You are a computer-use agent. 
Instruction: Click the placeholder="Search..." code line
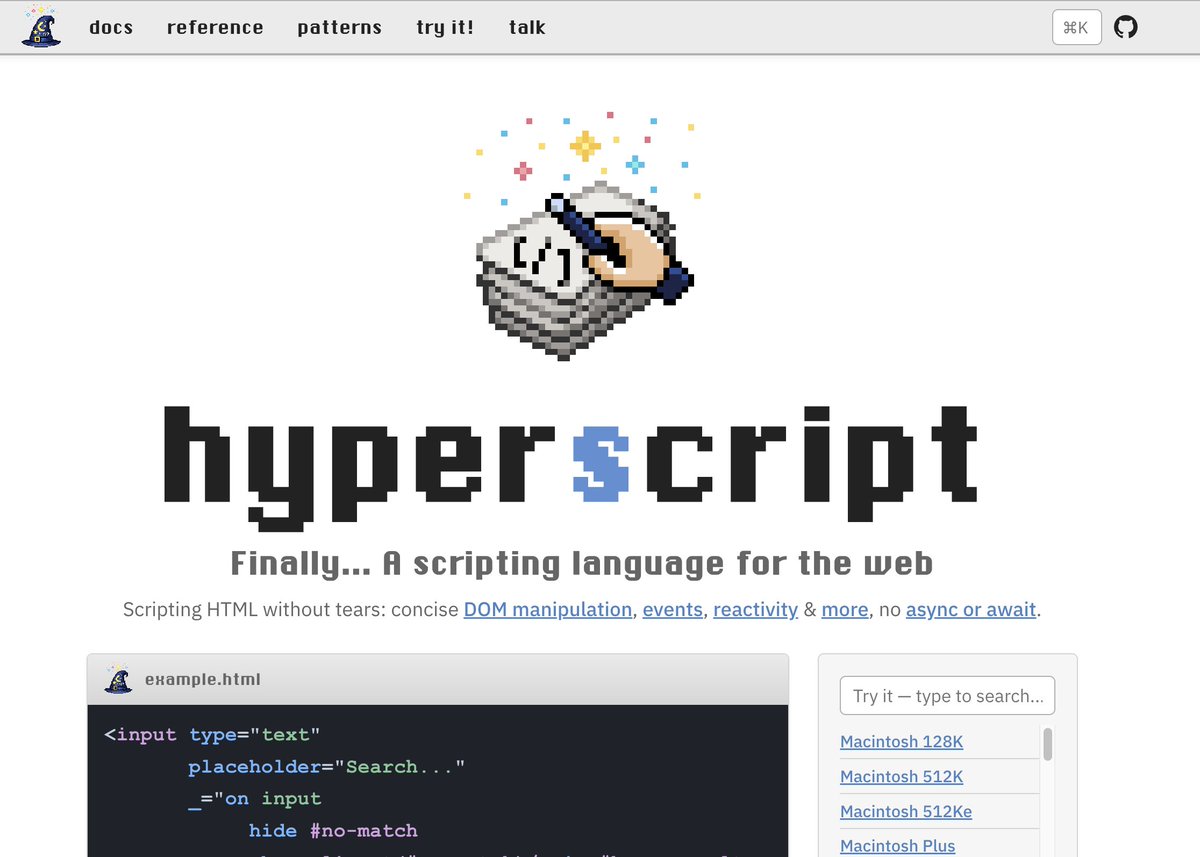[x=327, y=767]
